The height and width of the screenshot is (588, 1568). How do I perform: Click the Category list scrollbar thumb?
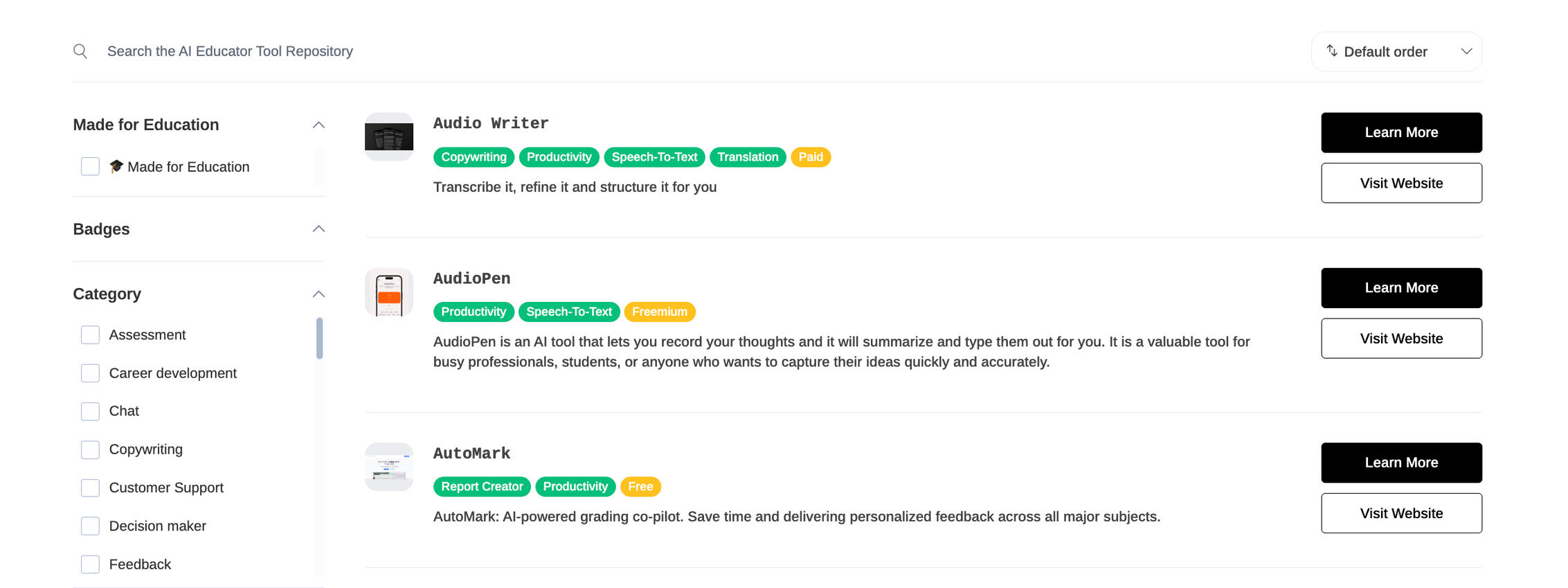319,338
